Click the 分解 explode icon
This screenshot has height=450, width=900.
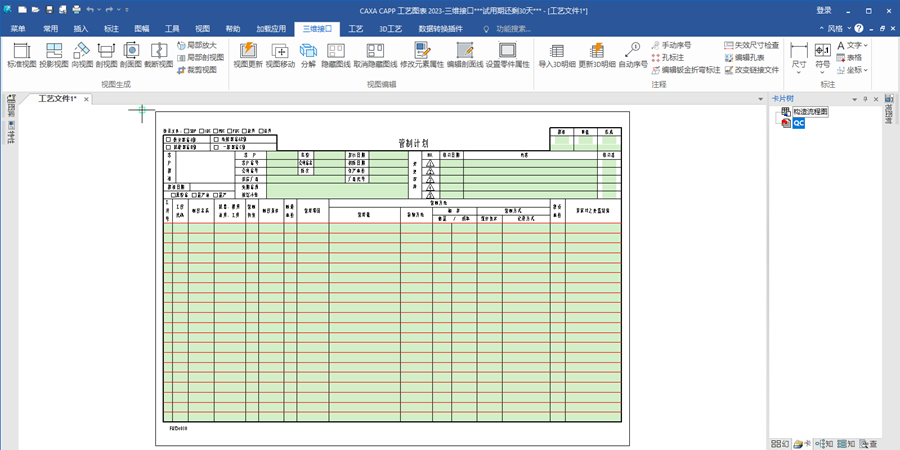point(308,56)
